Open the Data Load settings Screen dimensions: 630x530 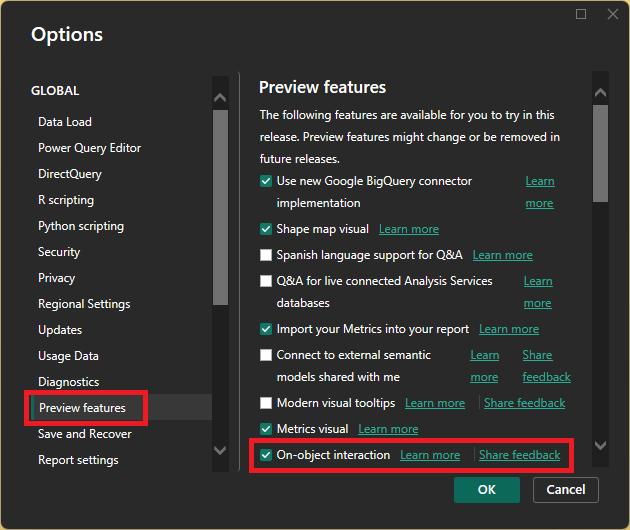(65, 122)
